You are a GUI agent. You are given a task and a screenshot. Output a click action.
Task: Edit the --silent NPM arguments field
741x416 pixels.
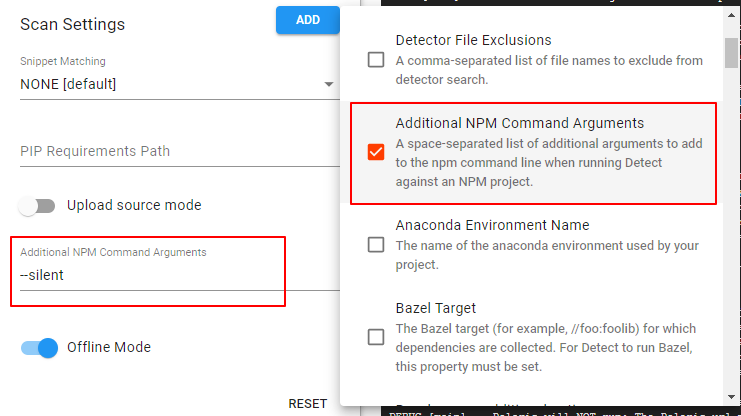tap(180, 275)
